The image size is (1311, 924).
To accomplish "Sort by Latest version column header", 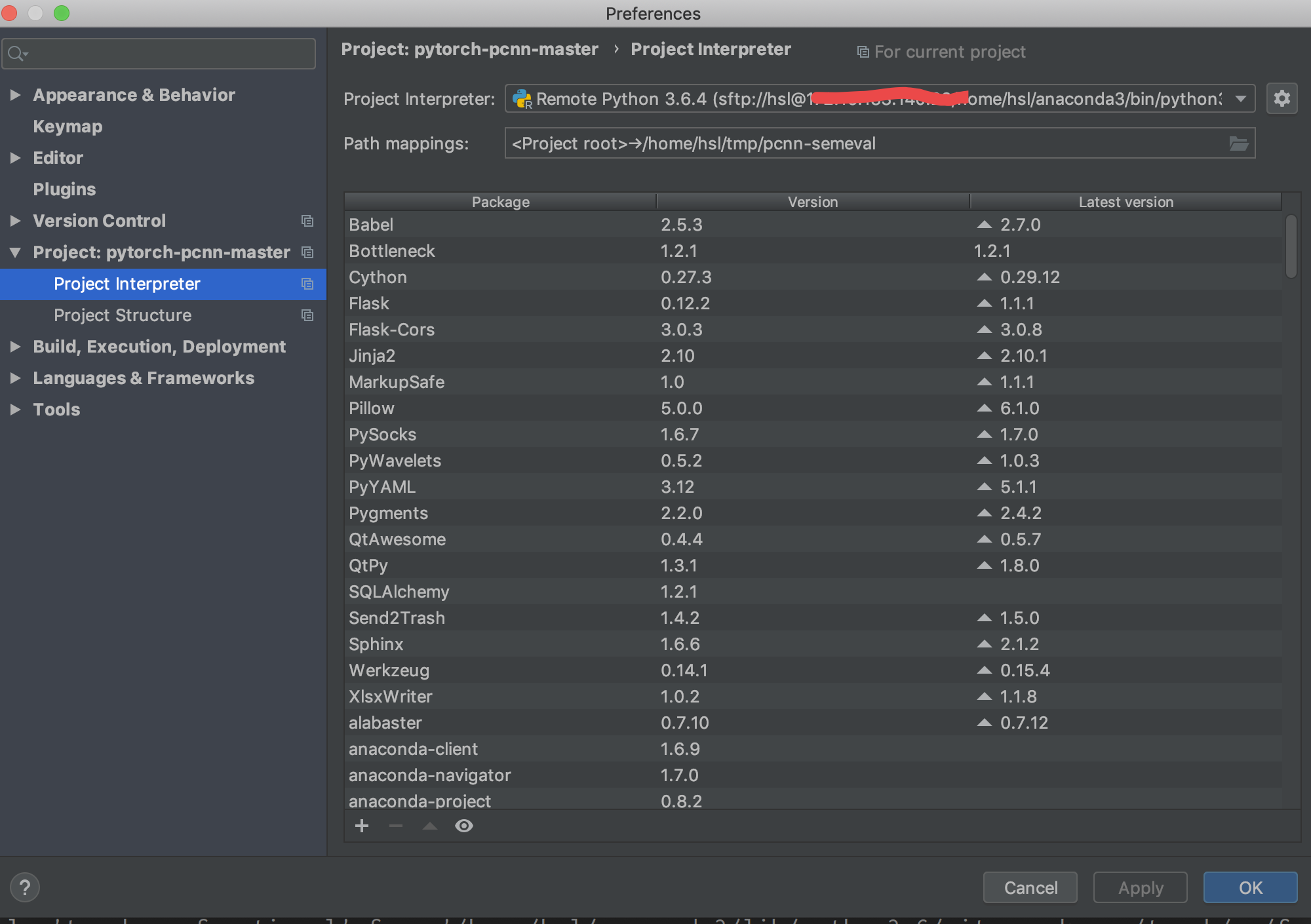I will click(x=1126, y=202).
